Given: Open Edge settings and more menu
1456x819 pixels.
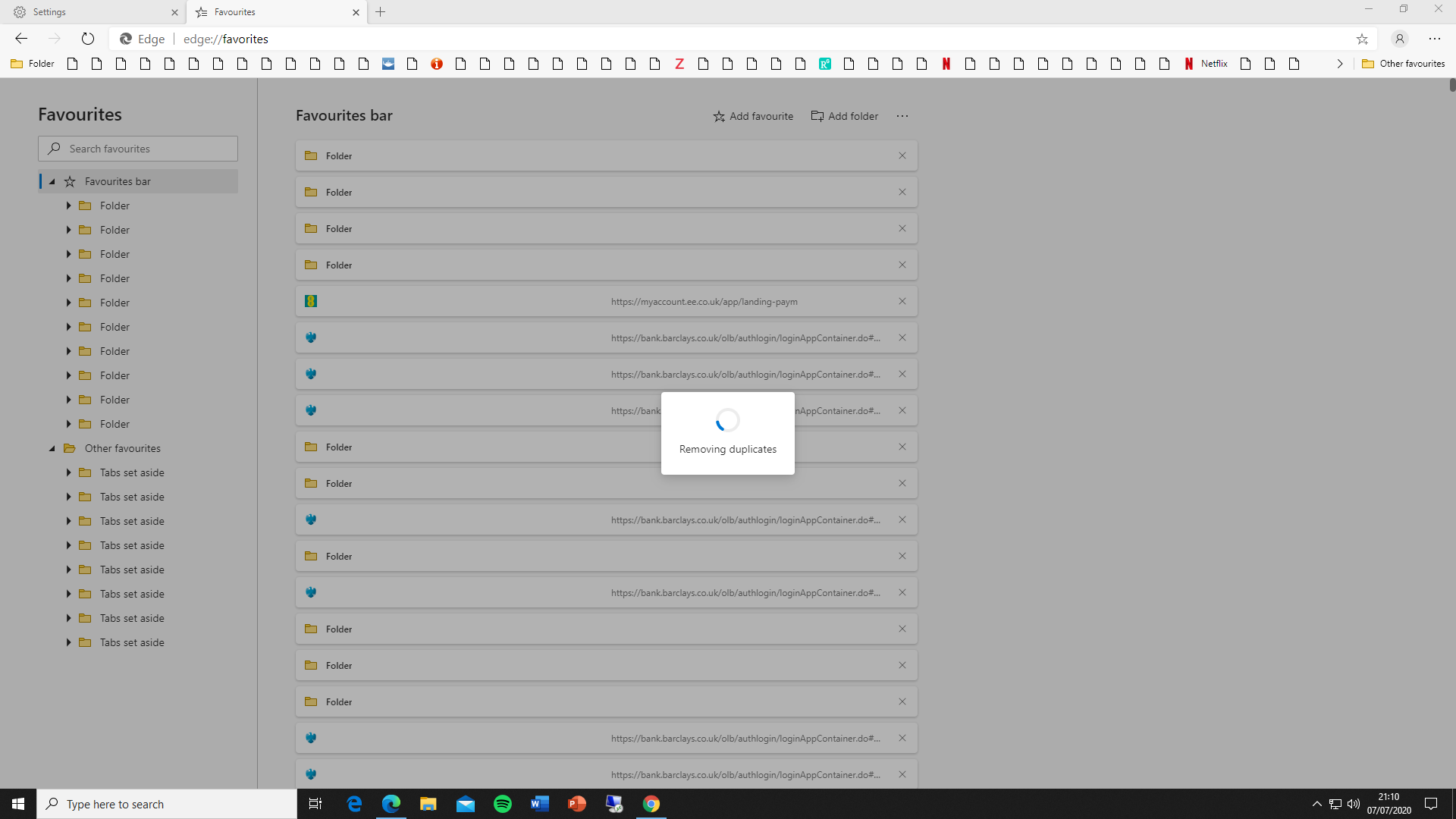Looking at the screenshot, I should [x=1435, y=39].
